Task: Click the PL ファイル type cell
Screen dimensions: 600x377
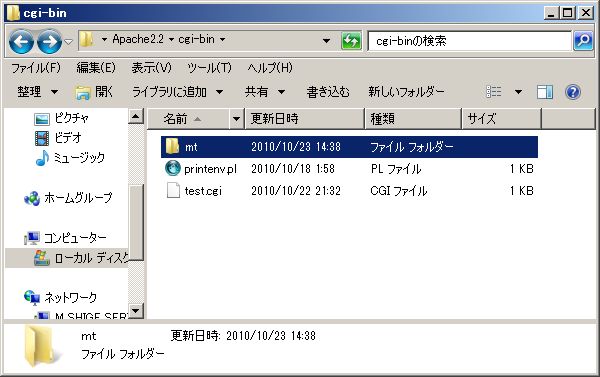Action: coord(396,169)
